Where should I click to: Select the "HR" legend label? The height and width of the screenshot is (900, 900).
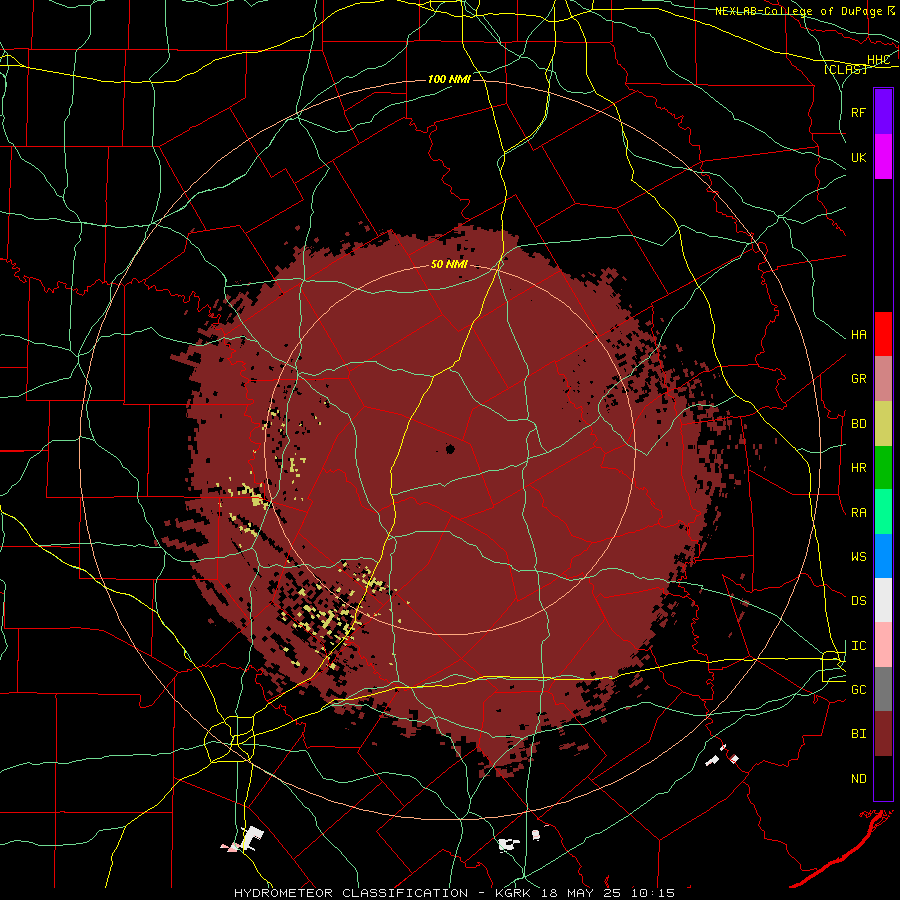pos(858,468)
